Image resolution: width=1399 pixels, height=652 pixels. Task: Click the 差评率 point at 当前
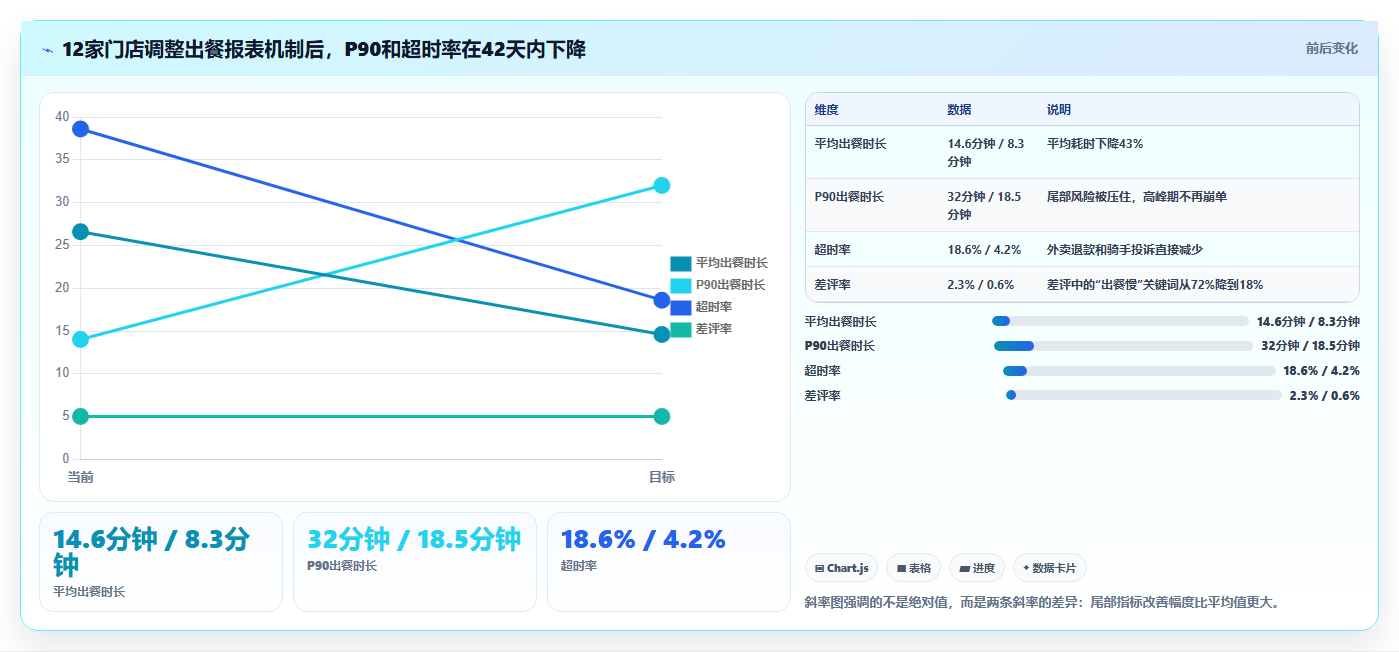[81, 416]
